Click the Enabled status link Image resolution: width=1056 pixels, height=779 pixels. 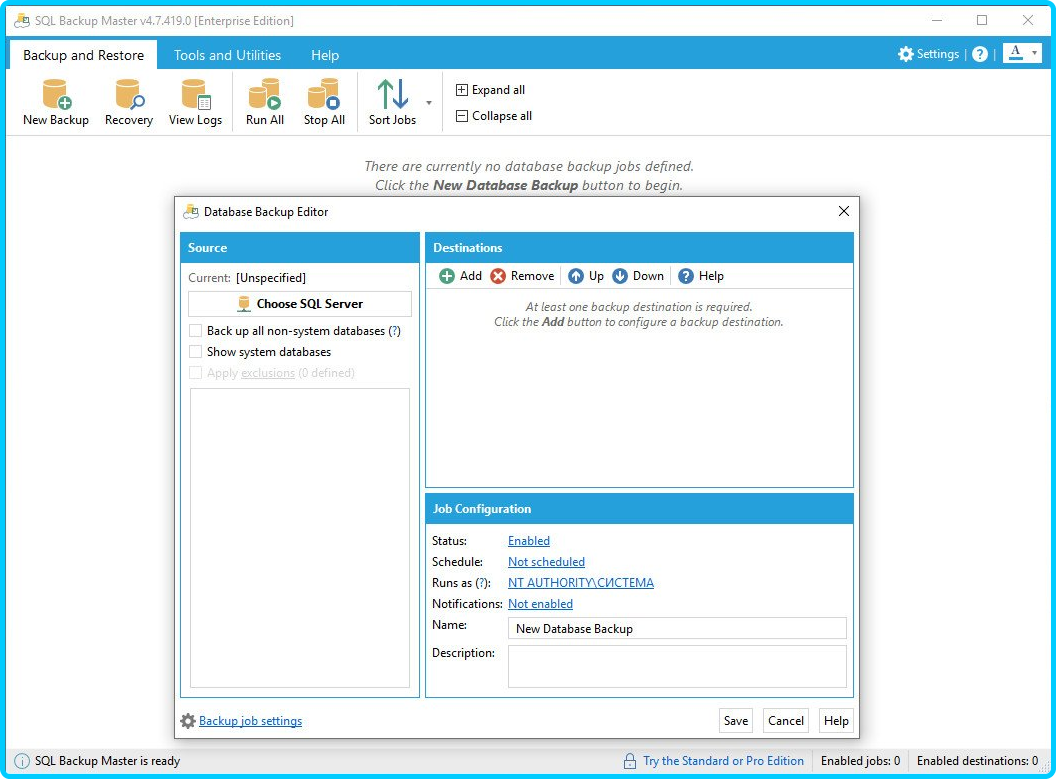[x=529, y=541]
